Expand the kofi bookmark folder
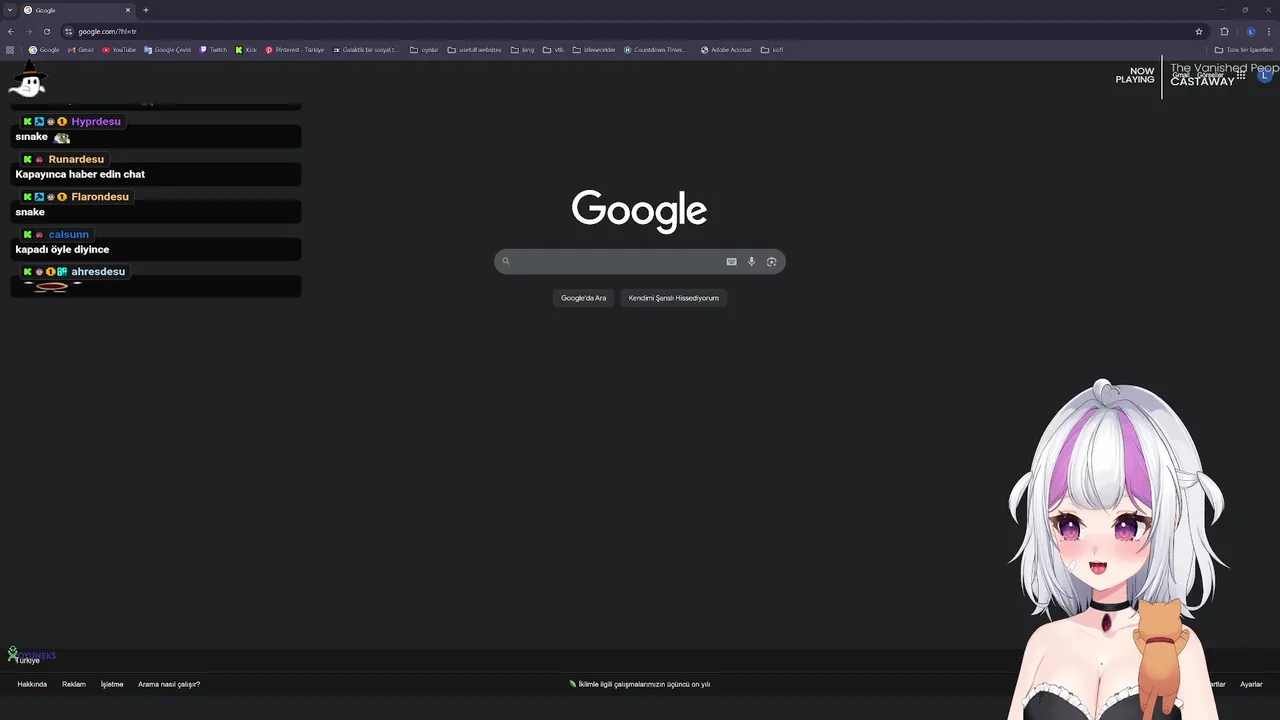 click(772, 49)
